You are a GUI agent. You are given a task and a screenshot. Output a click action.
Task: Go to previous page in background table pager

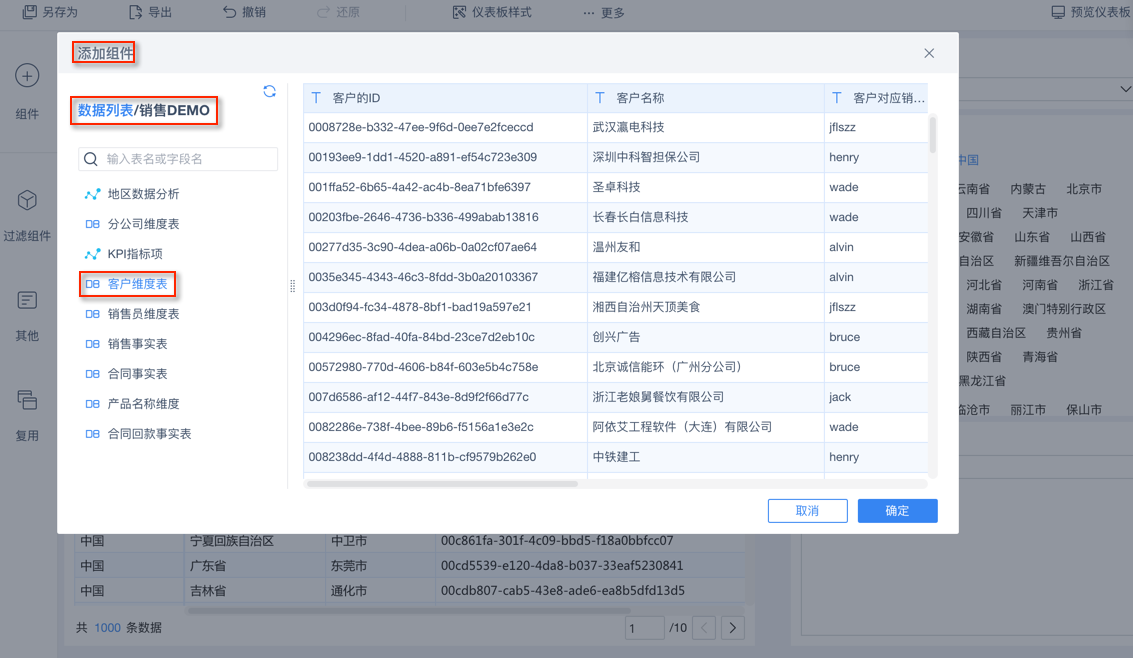pos(704,628)
